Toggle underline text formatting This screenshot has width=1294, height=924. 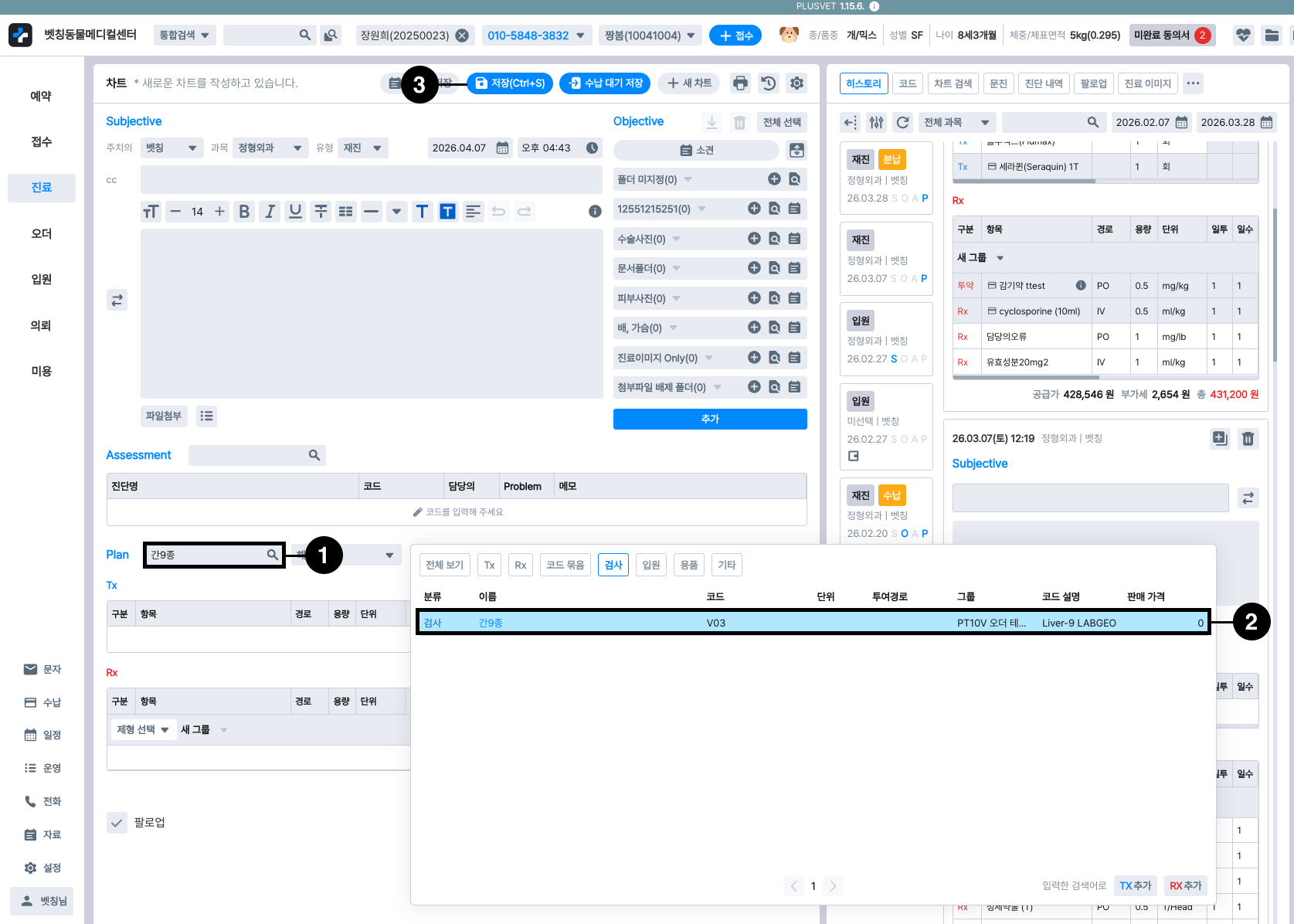tap(295, 212)
